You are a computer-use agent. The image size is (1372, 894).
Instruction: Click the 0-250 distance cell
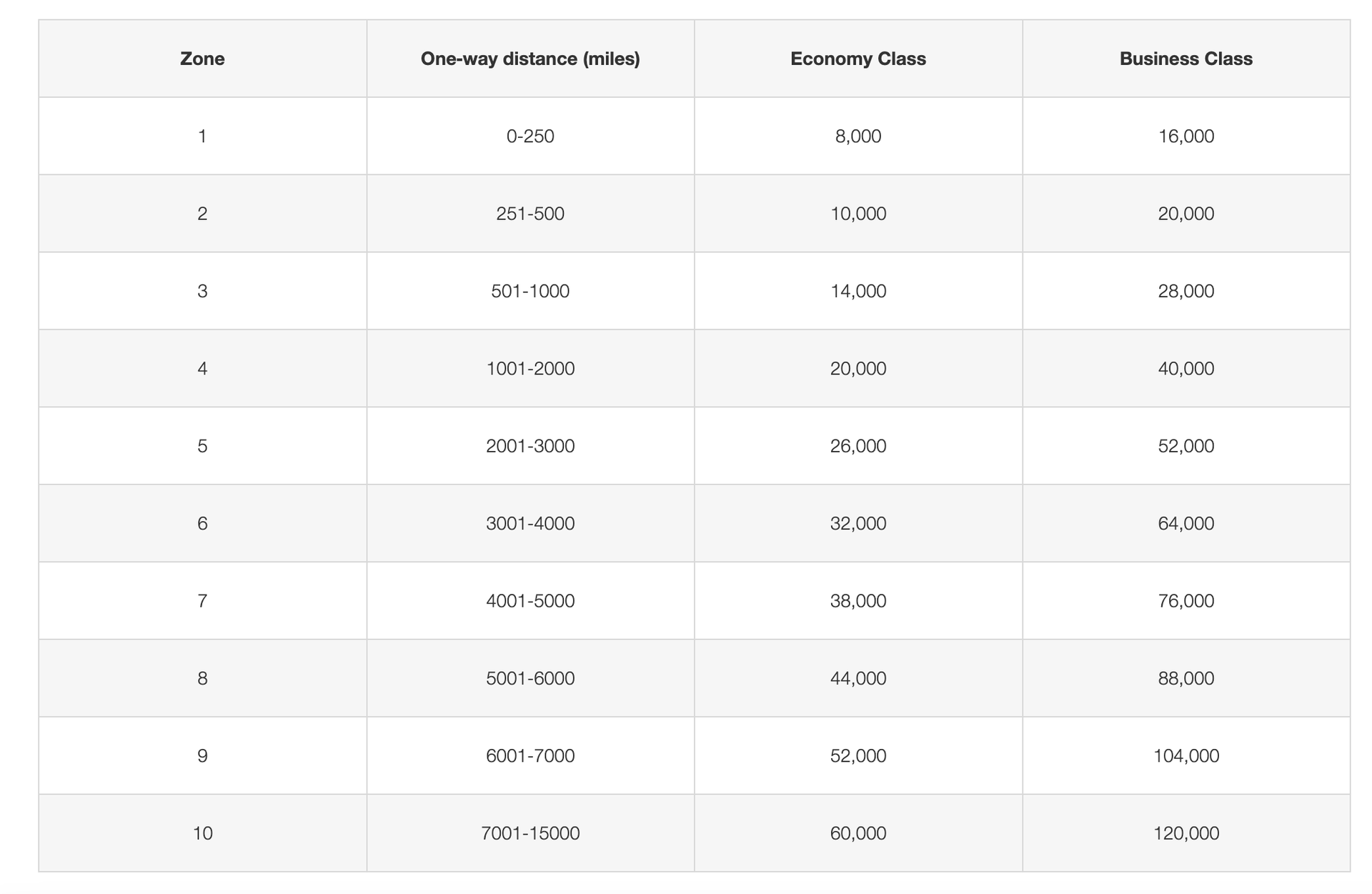(530, 136)
